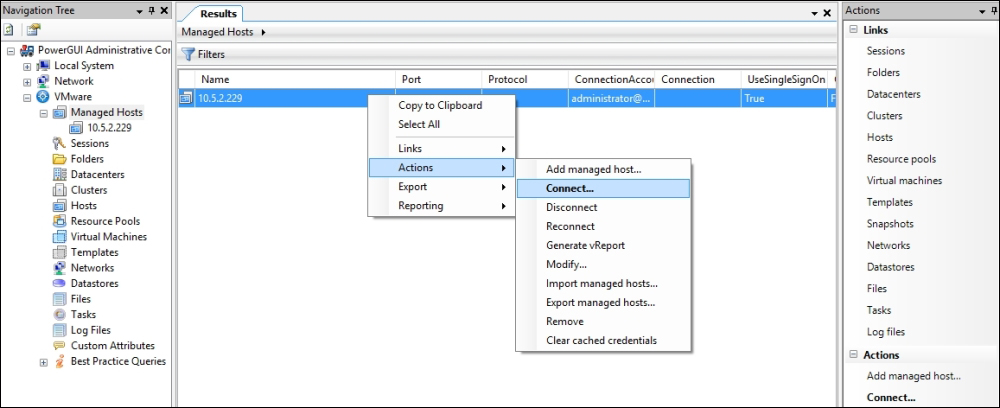Click the row icon beside 10.5.2.229 in results

pos(186,98)
